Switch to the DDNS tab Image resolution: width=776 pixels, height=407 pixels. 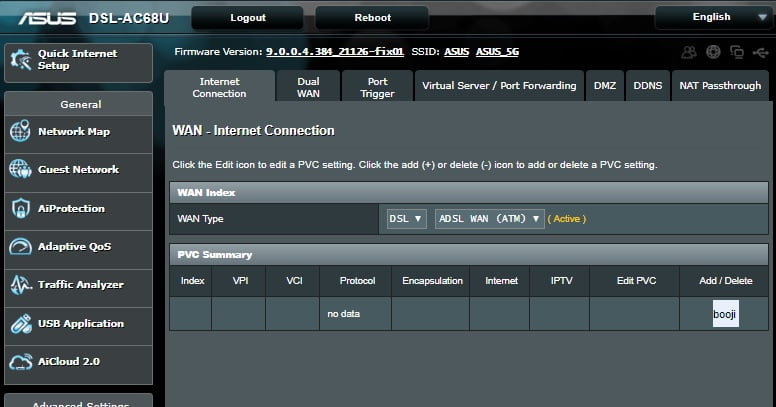(x=647, y=86)
